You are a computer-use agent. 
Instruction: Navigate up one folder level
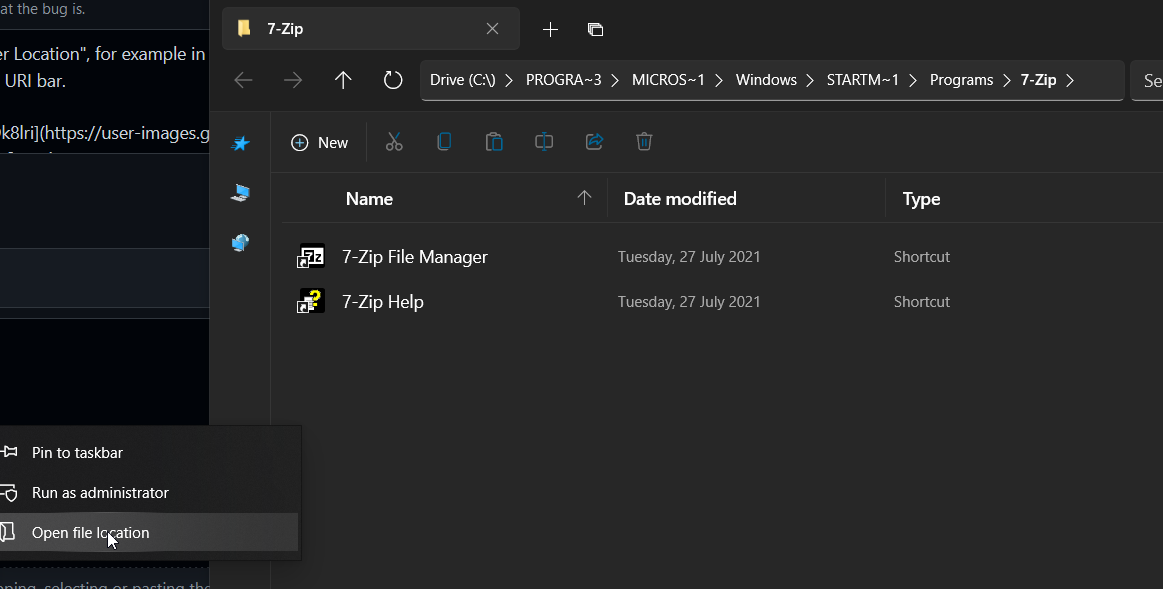click(x=343, y=80)
